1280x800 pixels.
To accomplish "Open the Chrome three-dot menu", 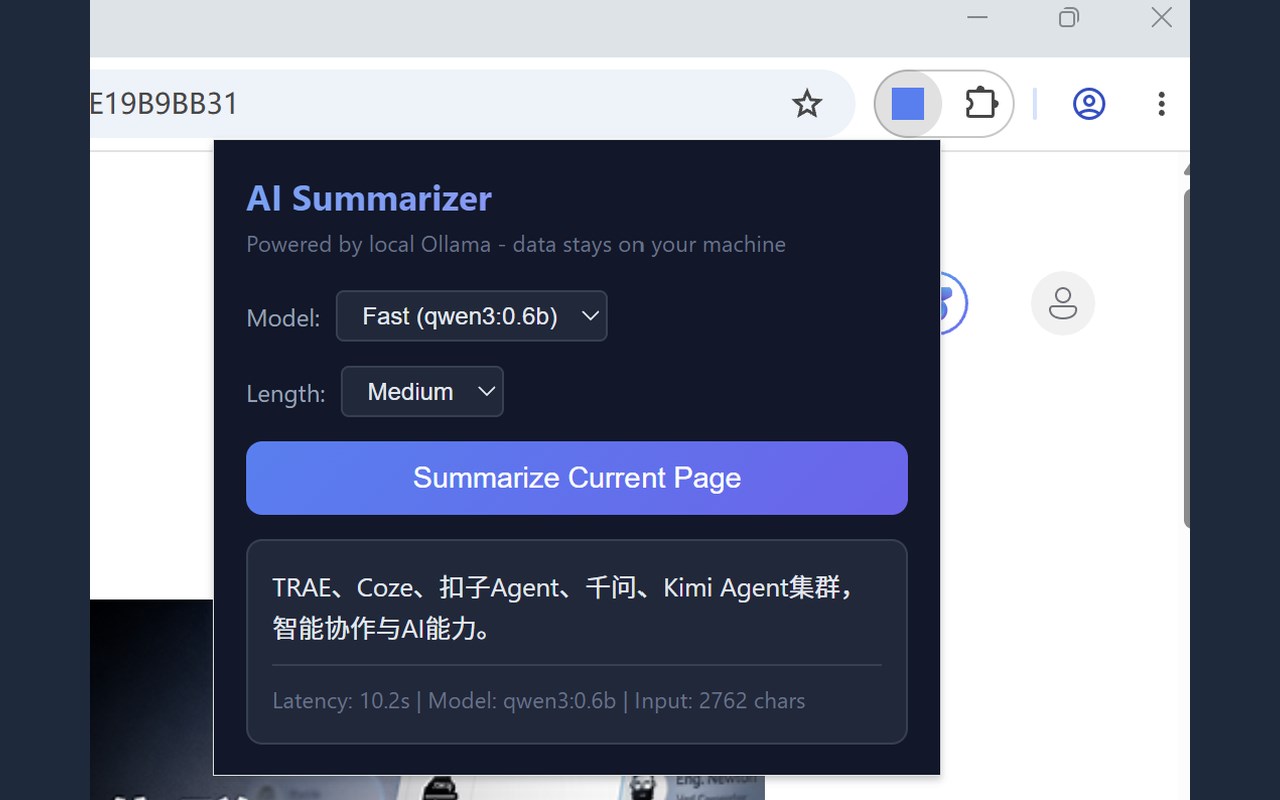I will click(1161, 103).
